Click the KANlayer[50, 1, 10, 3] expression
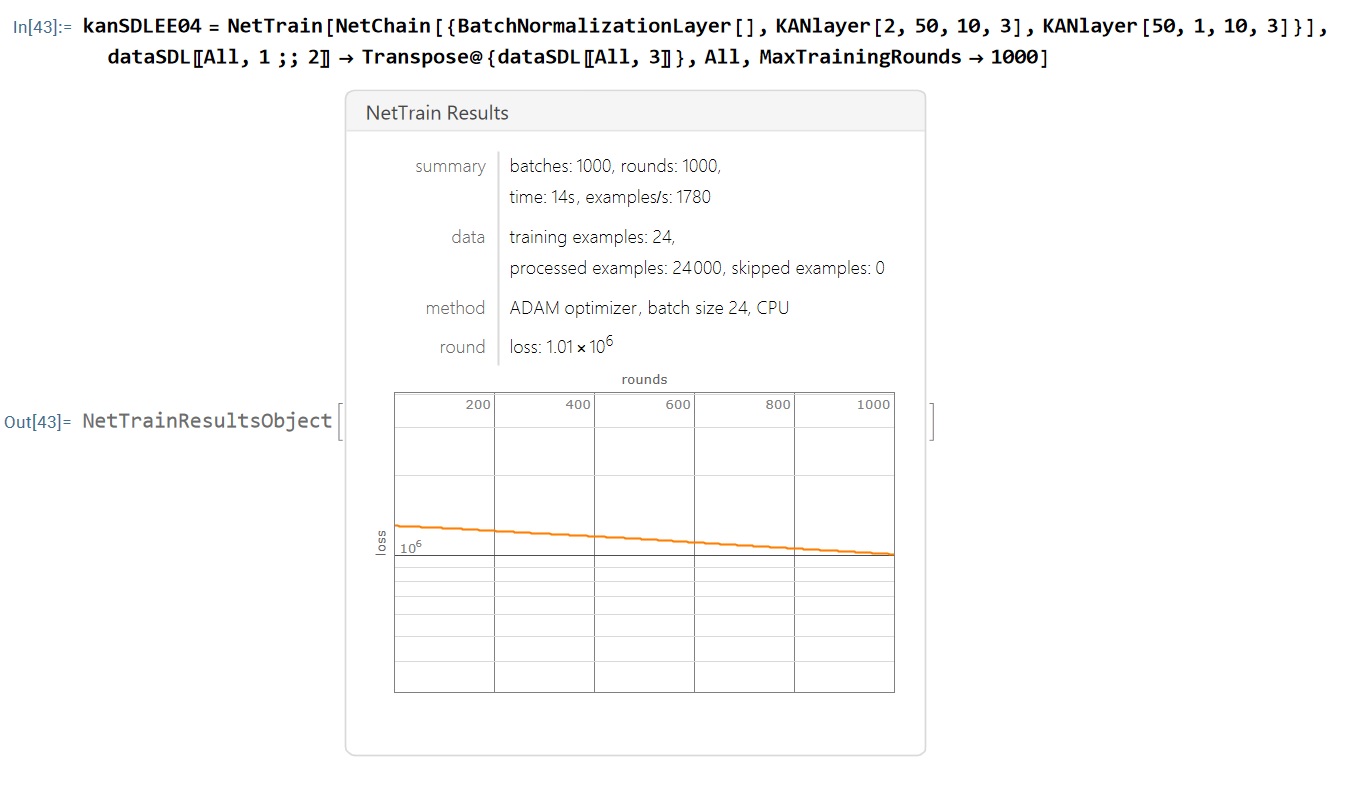The image size is (1352, 811). click(x=1165, y=27)
